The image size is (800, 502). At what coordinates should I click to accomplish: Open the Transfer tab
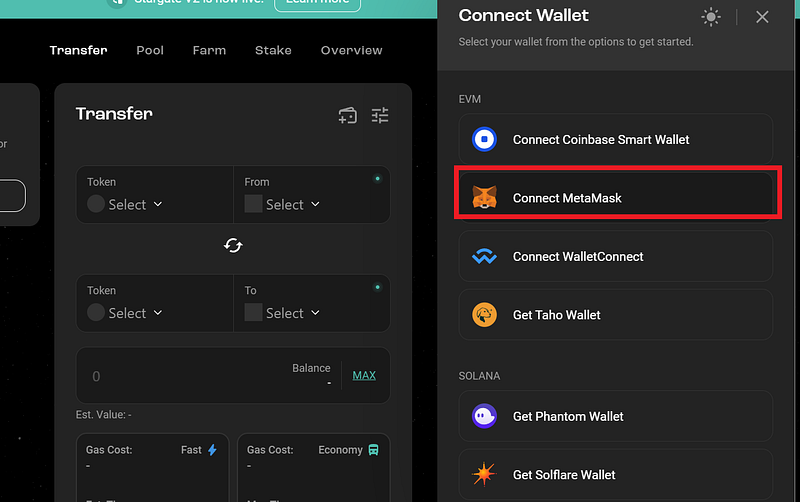pyautogui.click(x=78, y=50)
